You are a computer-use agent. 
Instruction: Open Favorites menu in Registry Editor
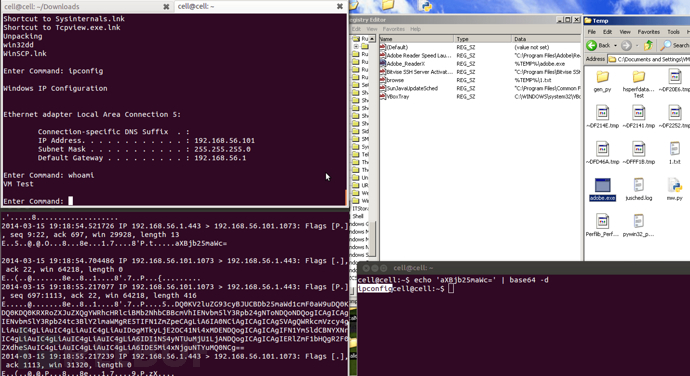(393, 29)
